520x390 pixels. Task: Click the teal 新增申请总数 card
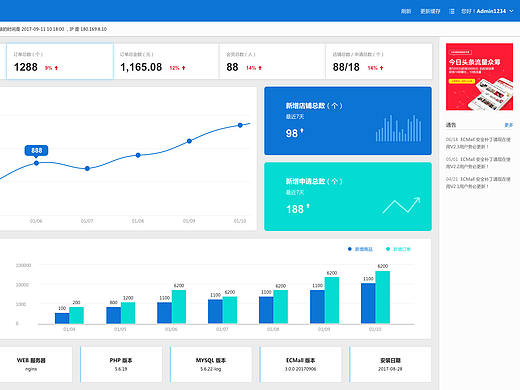tap(348, 197)
